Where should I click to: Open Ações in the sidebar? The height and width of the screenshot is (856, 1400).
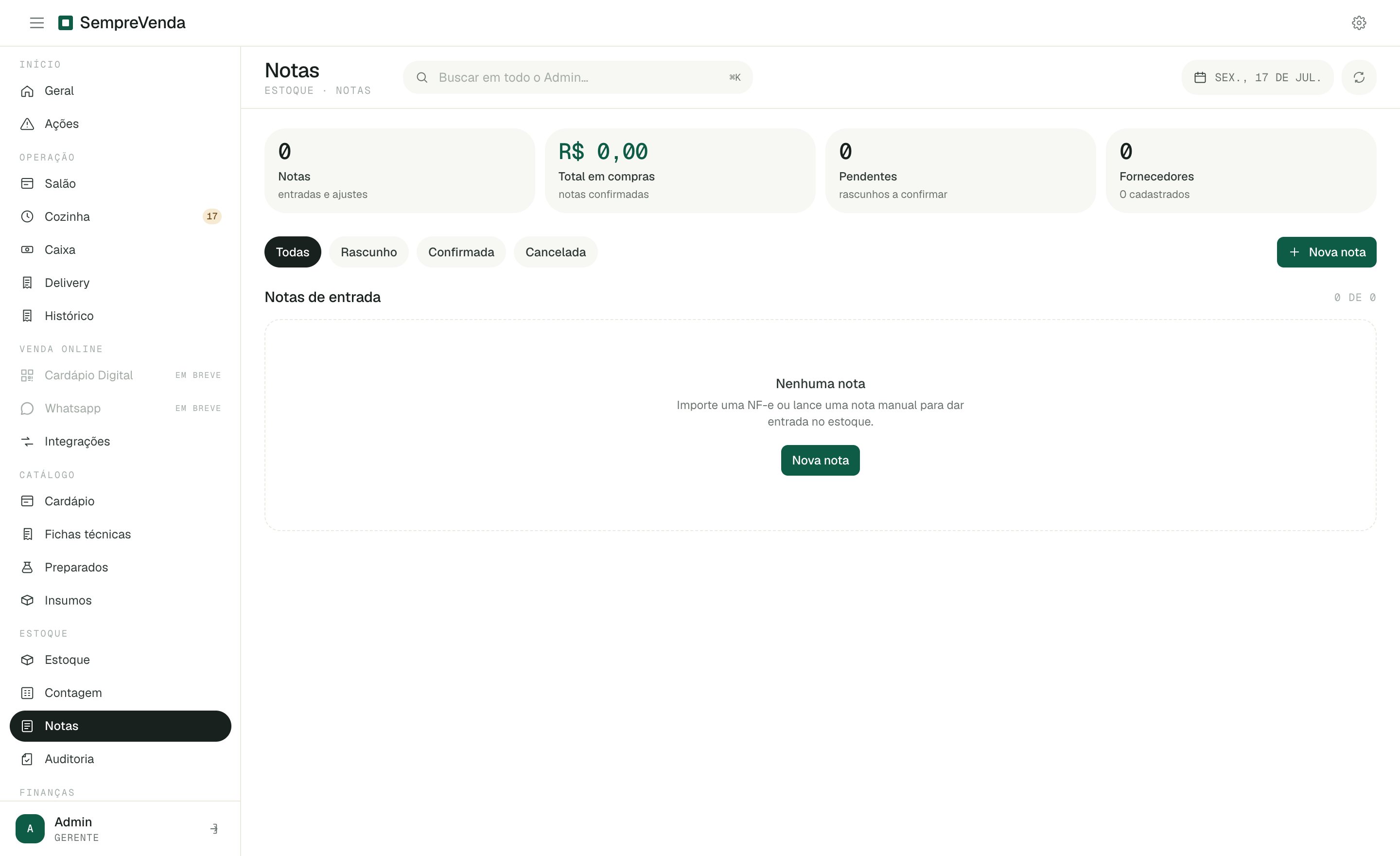click(x=121, y=124)
